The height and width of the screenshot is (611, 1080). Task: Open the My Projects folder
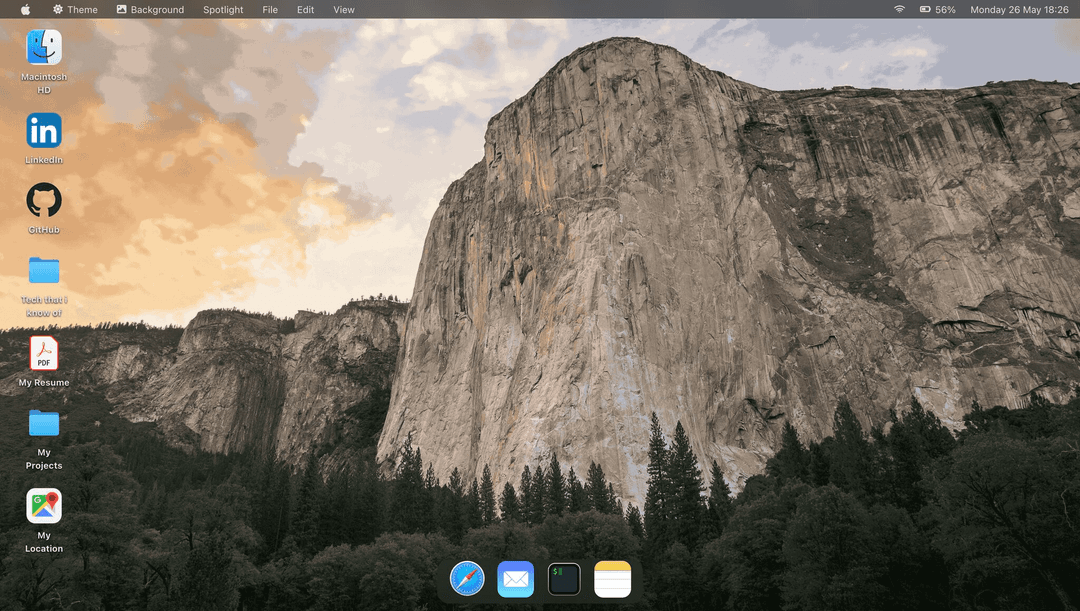tap(44, 423)
